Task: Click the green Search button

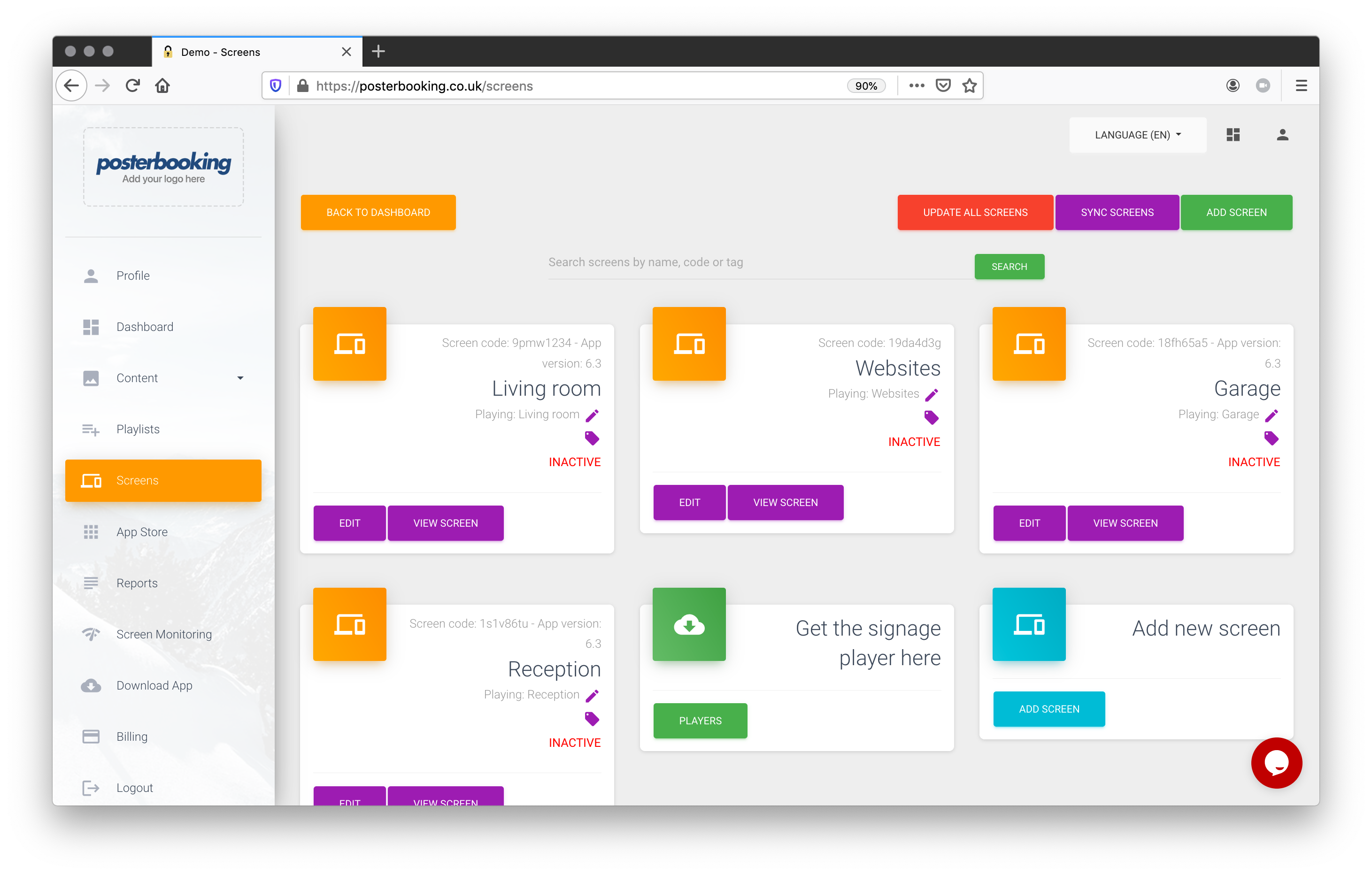Action: pos(1009,267)
